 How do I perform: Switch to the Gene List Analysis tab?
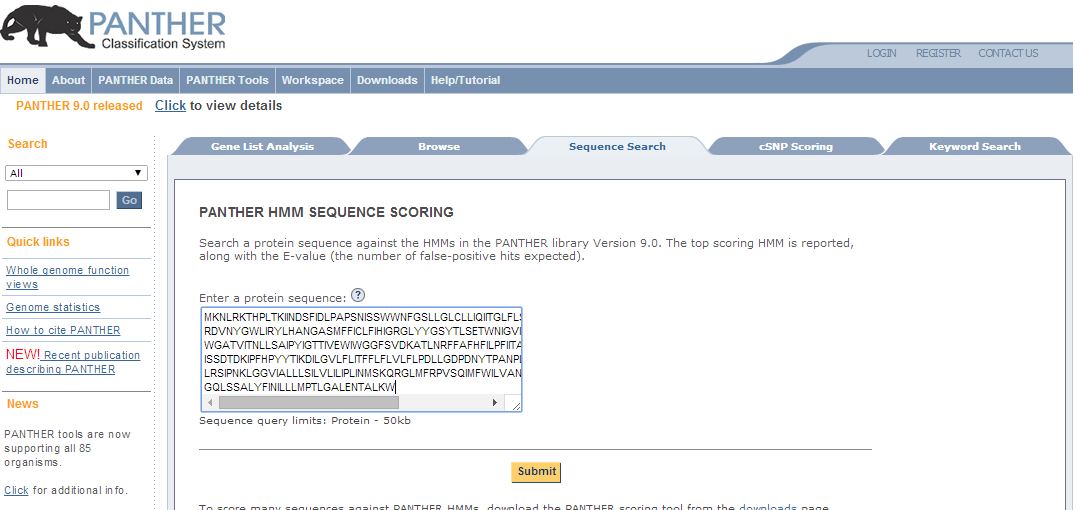pos(262,146)
